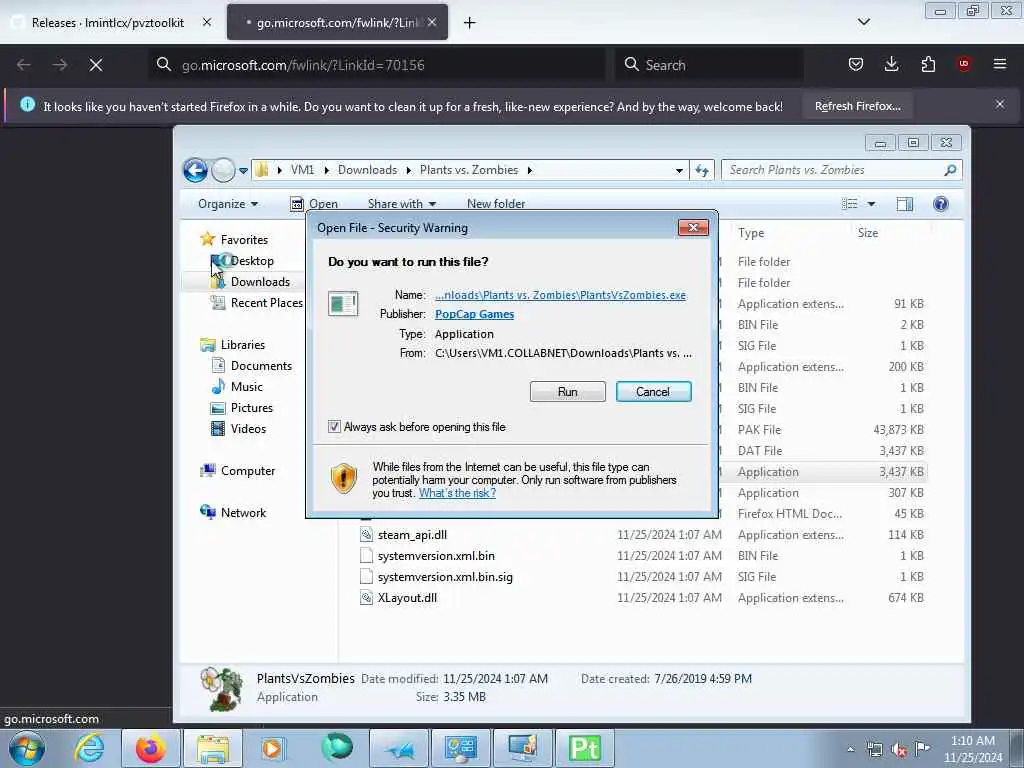The width and height of the screenshot is (1024, 768).
Task: Uncheck Always ask before opening this file
Action: click(334, 426)
